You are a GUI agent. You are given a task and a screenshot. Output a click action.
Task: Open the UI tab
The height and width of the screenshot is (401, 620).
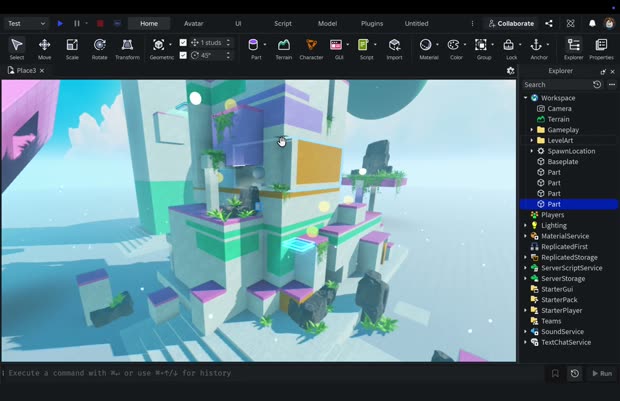238,23
